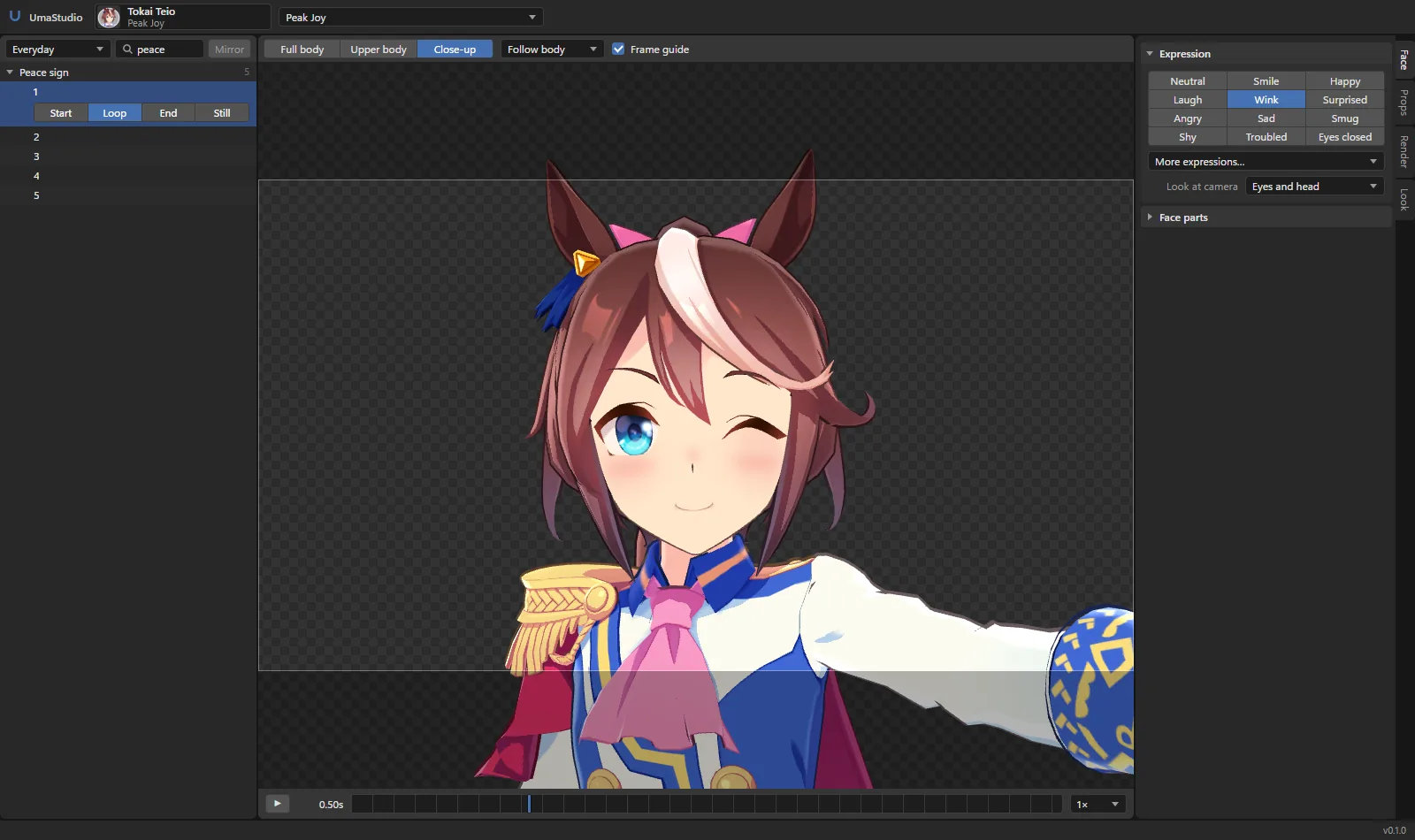This screenshot has width=1415, height=840.
Task: Set expression to Smile
Action: (1266, 81)
